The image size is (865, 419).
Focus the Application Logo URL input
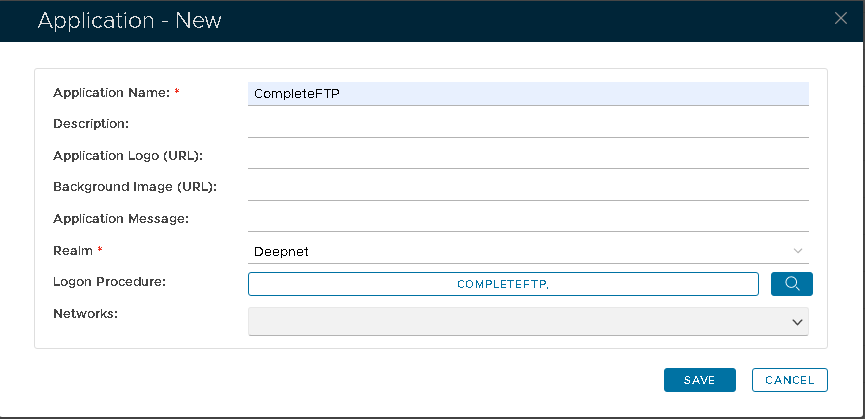pos(528,156)
